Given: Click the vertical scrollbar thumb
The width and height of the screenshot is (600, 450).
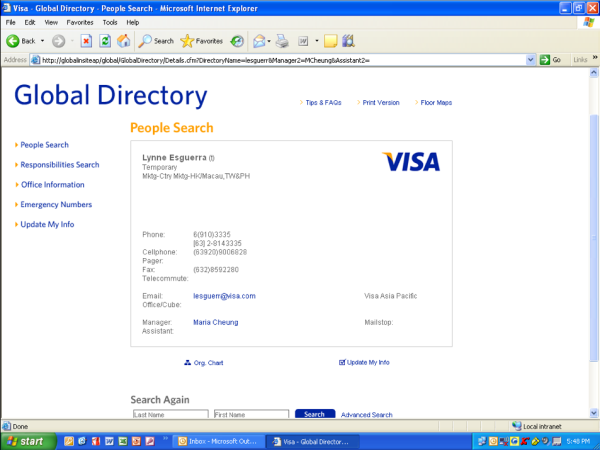Looking at the screenshot, I should (x=594, y=238).
